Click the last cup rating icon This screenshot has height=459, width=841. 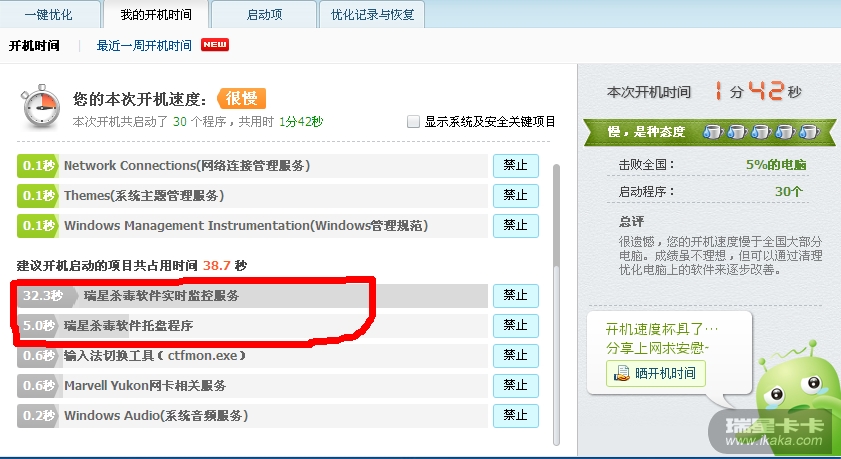(808, 131)
